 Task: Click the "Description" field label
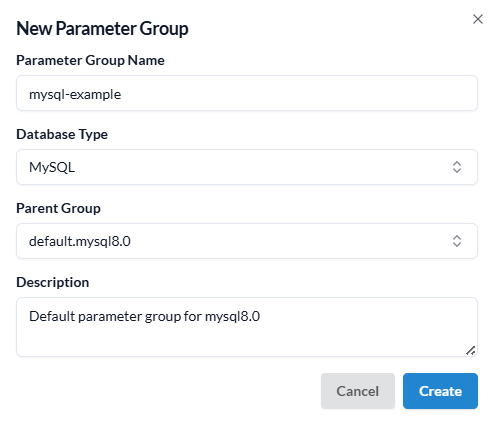[x=53, y=282]
